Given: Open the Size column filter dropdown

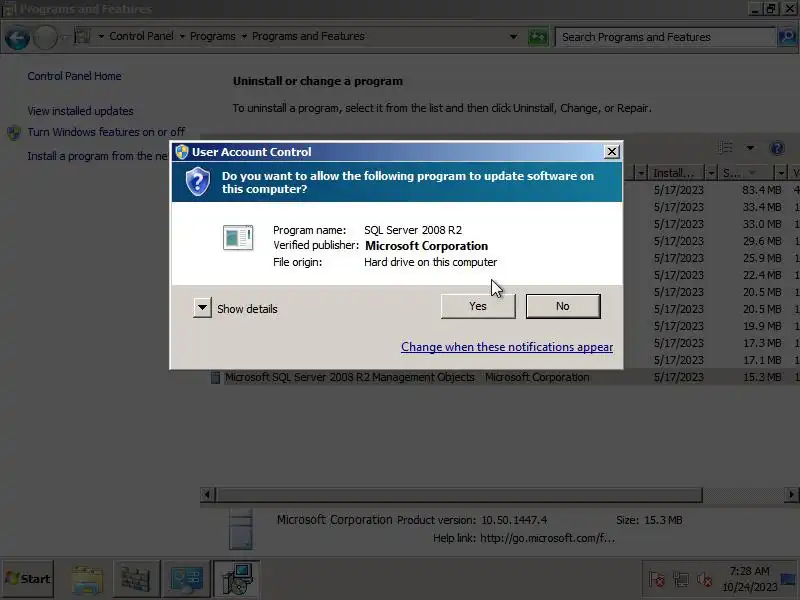Looking at the screenshot, I should tap(781, 173).
